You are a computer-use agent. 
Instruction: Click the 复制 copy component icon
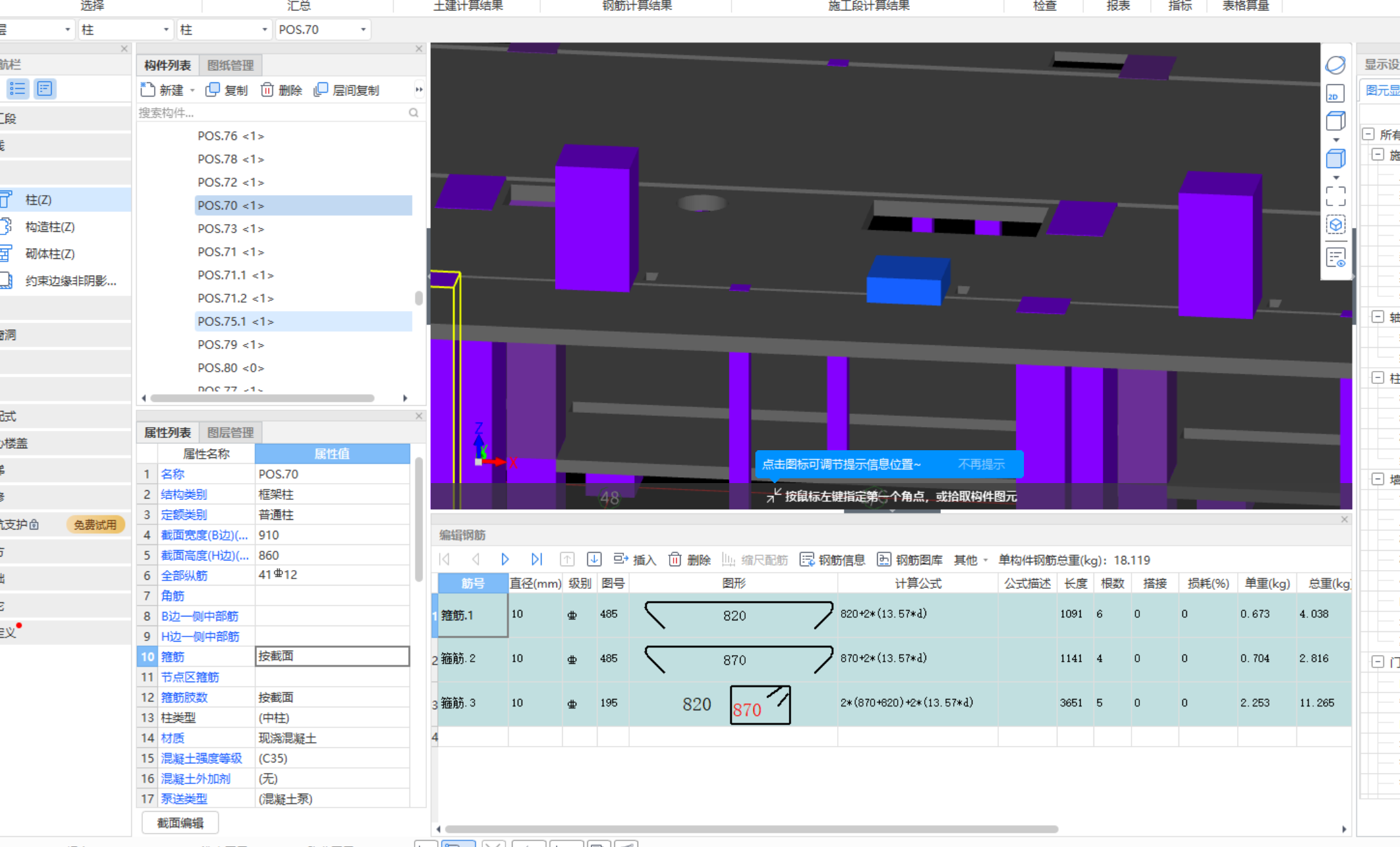[213, 90]
